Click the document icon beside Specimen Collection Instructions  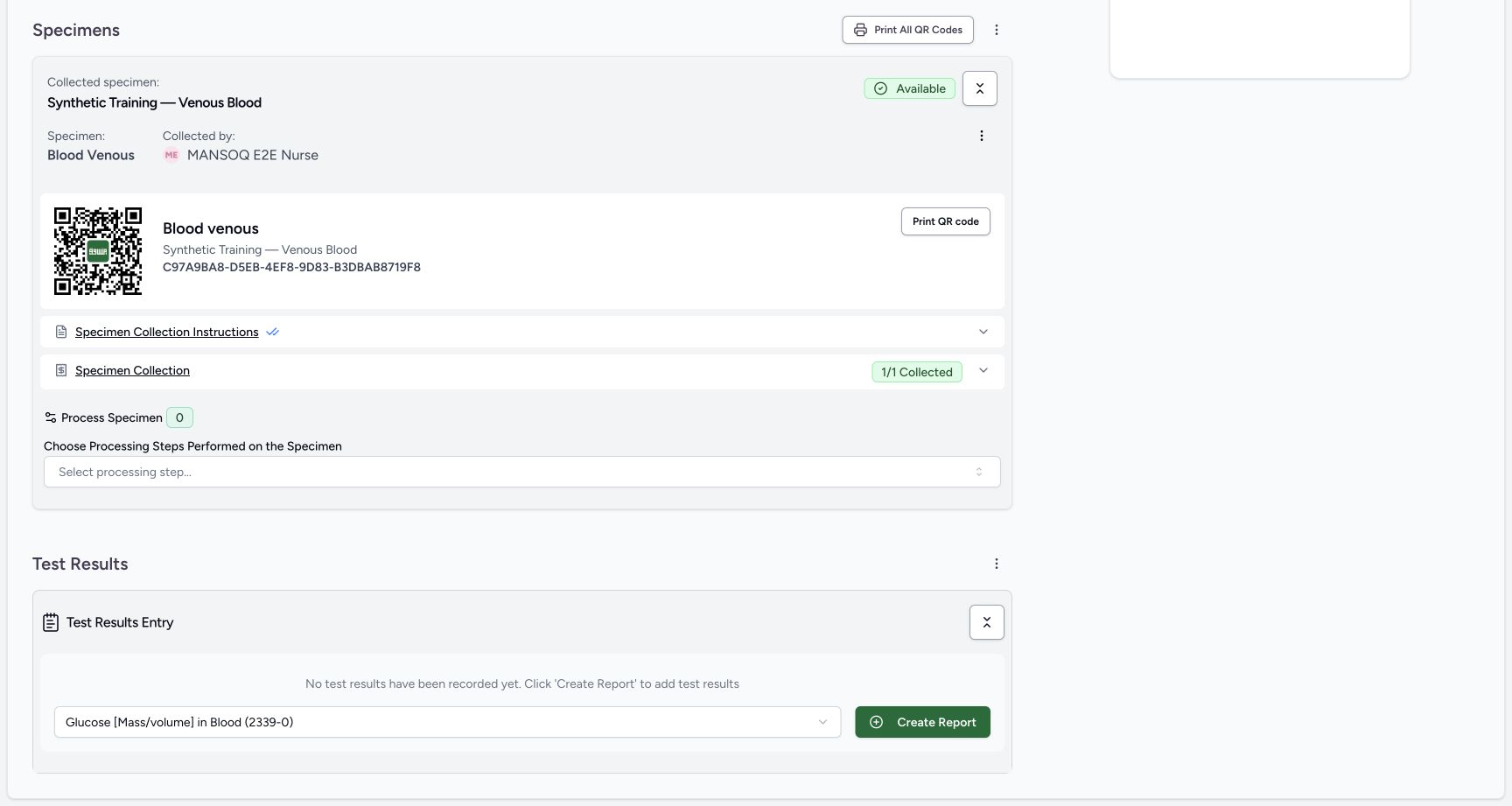(61, 332)
